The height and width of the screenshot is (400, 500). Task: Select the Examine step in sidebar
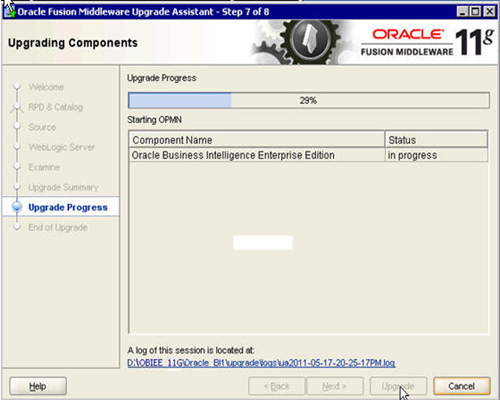tap(44, 167)
